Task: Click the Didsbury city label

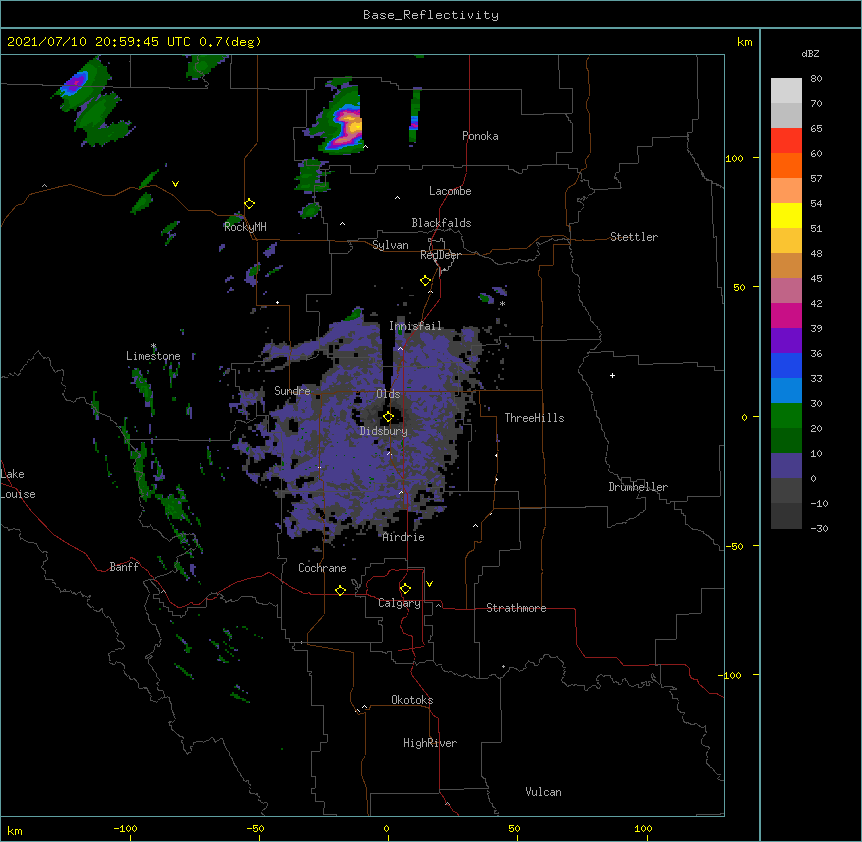Action: tap(384, 431)
